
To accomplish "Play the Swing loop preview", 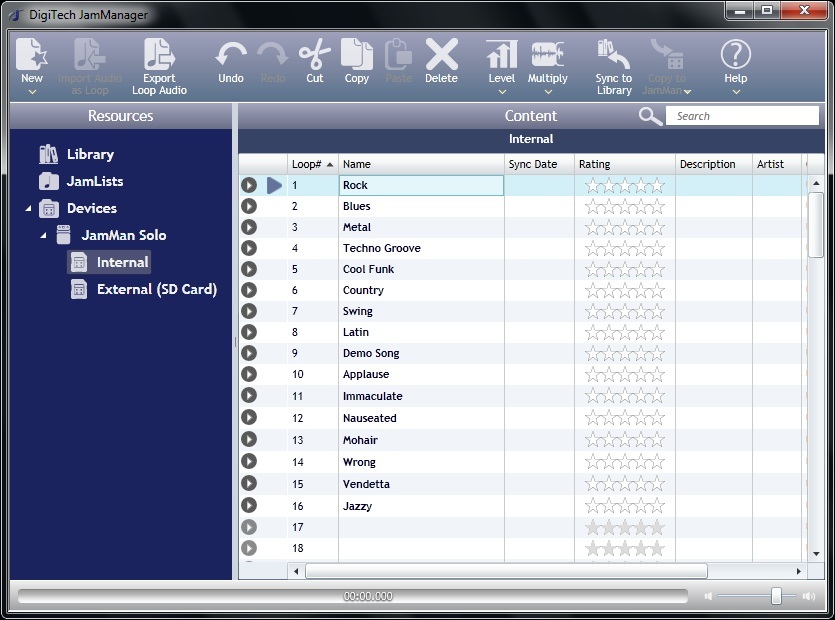I will click(x=249, y=311).
